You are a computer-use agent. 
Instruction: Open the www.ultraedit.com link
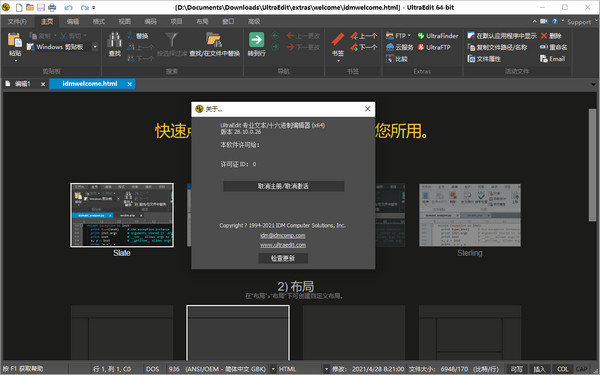283,245
